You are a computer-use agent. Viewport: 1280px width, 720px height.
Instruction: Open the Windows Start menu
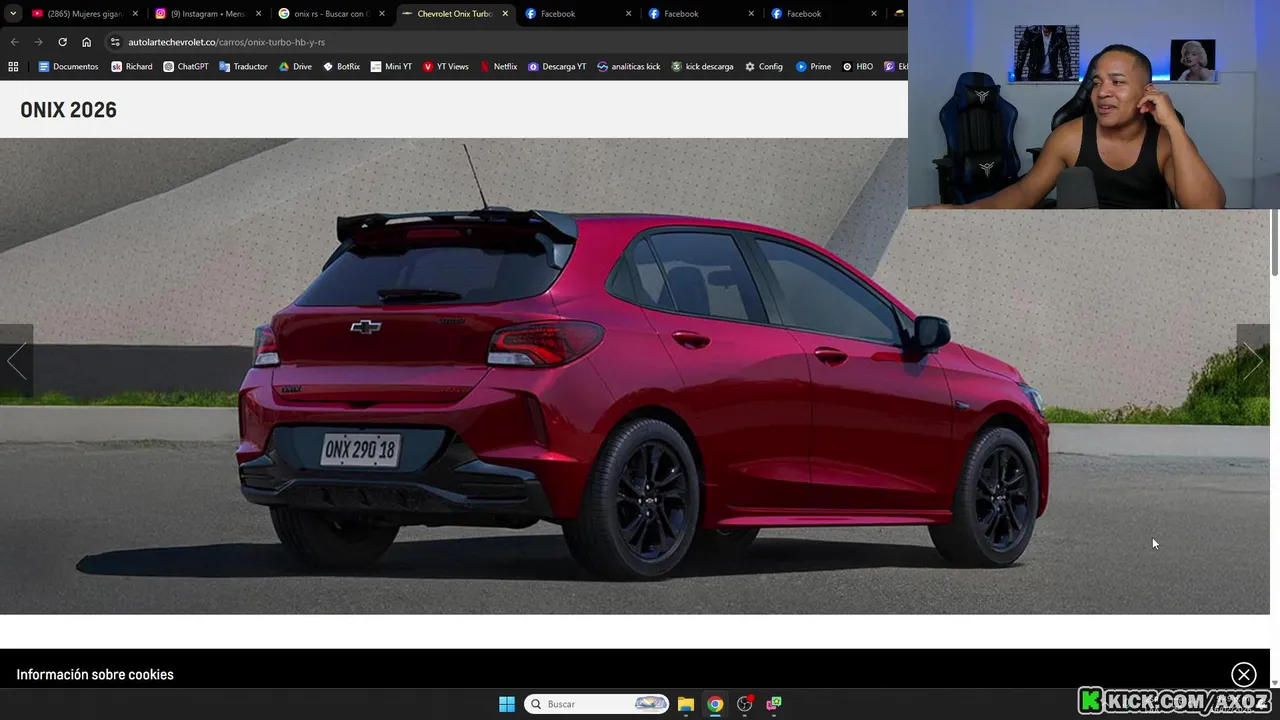(x=507, y=704)
